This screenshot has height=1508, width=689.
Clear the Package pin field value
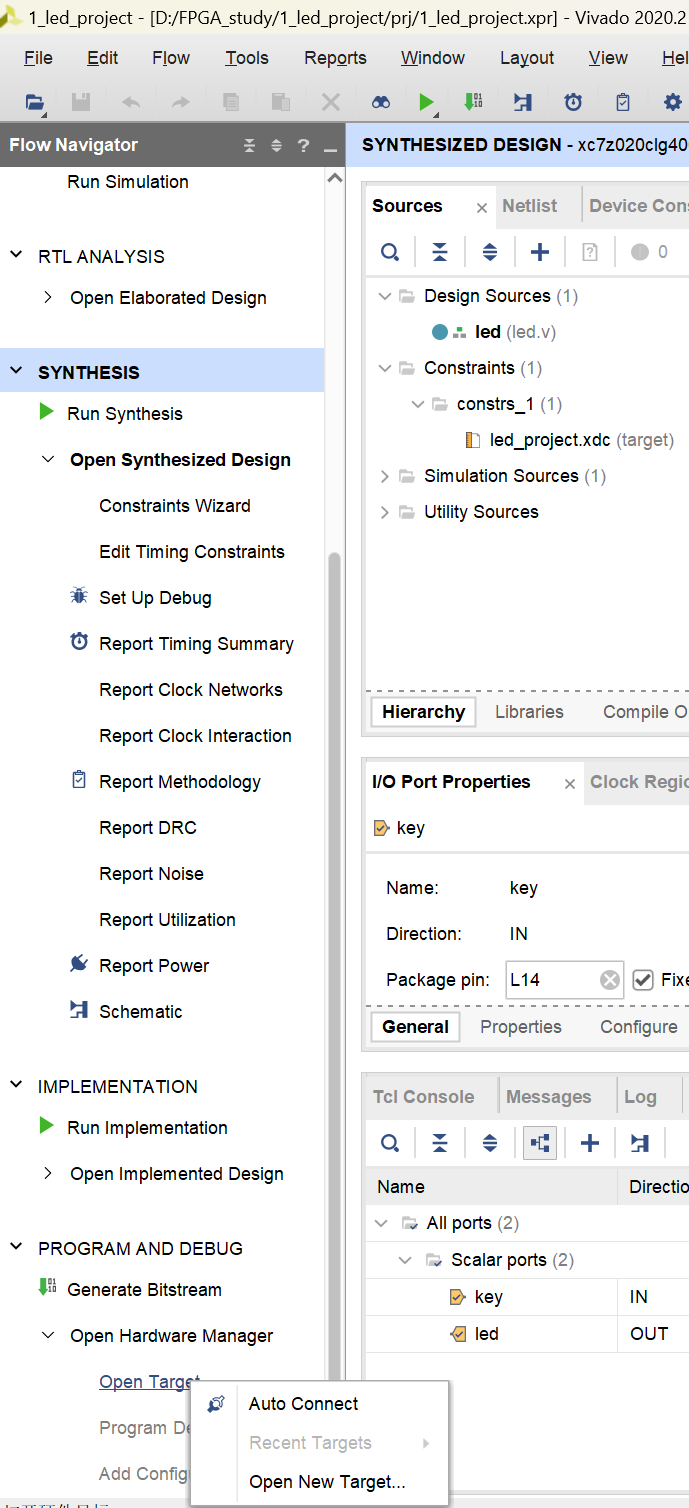point(609,980)
